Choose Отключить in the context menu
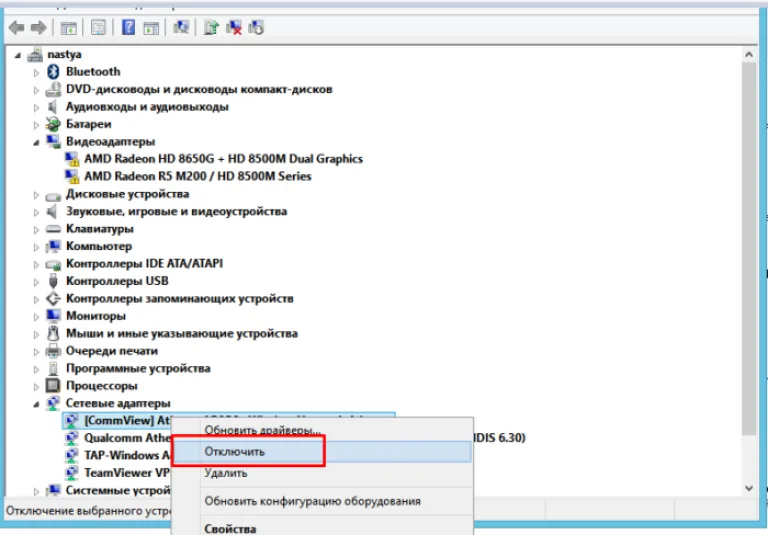Viewport: 768px width, 535px height. [322, 452]
